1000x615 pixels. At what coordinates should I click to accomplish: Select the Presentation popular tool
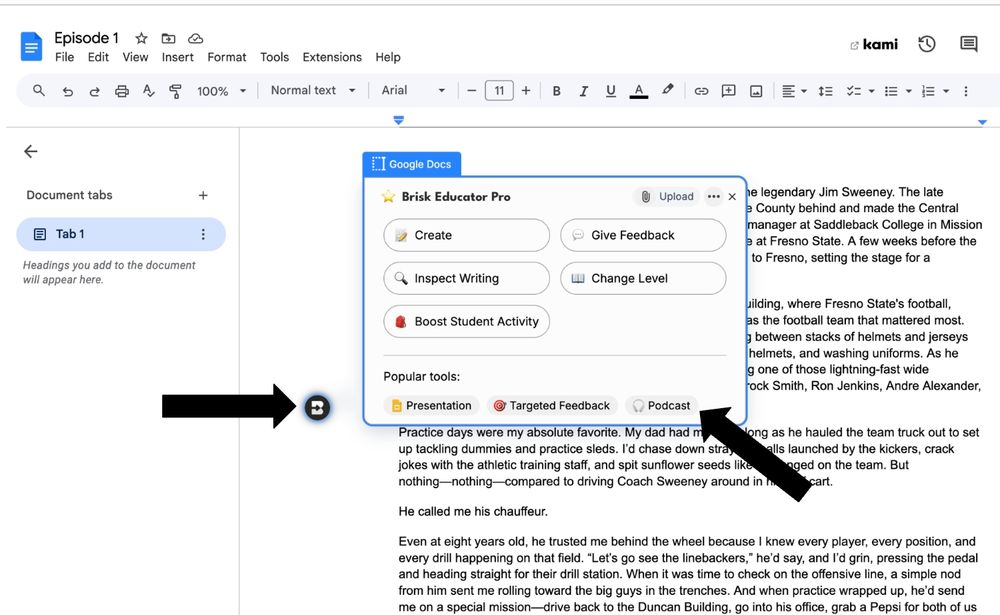point(431,405)
